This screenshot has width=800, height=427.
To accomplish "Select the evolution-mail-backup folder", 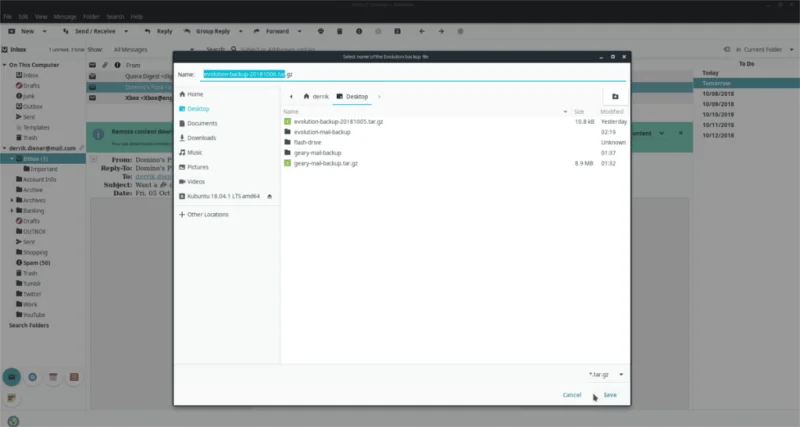I will (x=455, y=132).
